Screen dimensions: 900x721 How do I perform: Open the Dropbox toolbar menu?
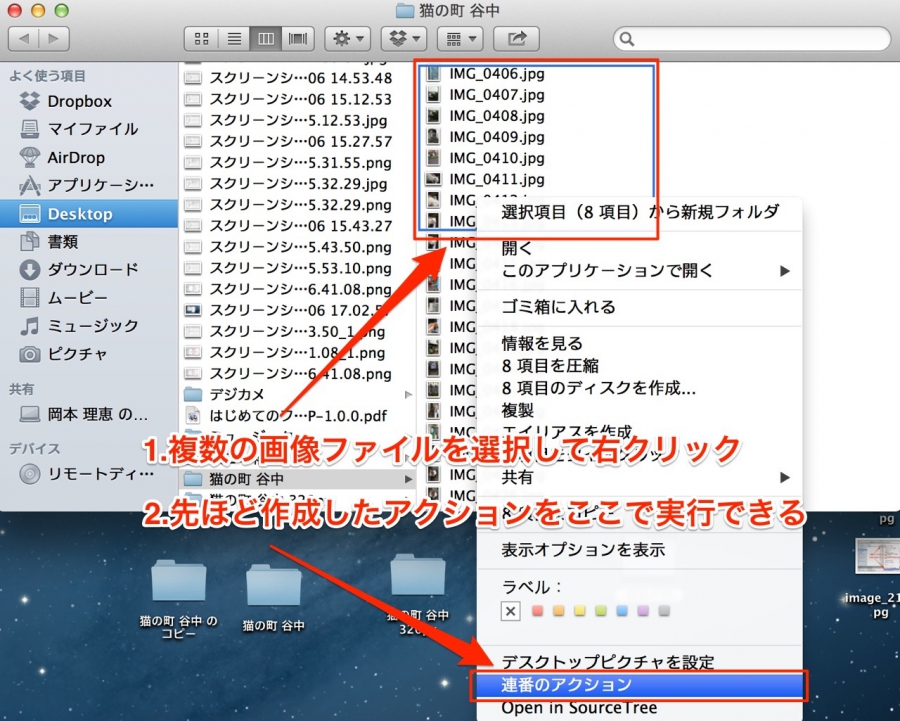coord(404,39)
